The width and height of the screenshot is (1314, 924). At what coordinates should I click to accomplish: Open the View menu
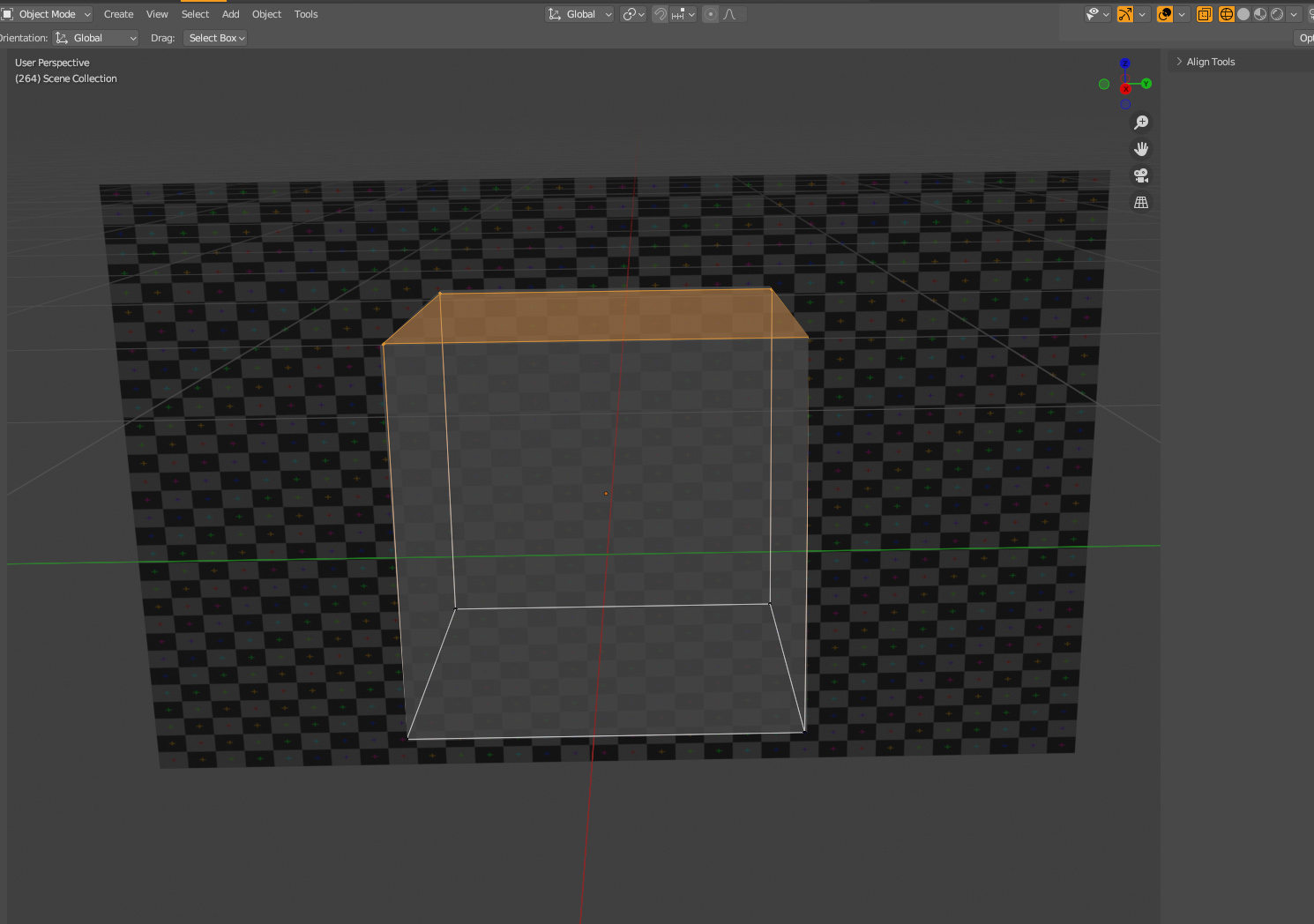click(x=157, y=14)
